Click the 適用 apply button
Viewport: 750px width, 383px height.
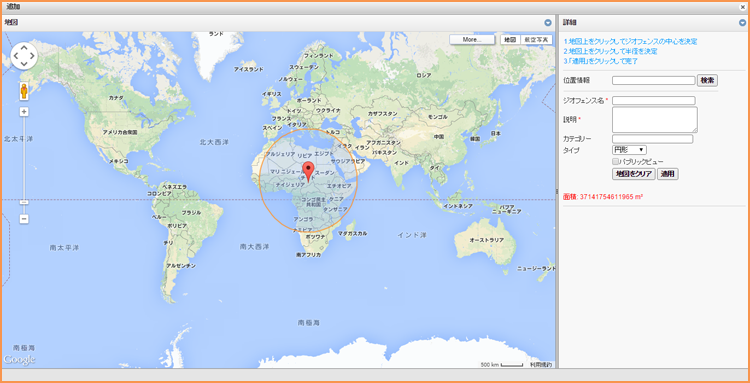coord(668,174)
